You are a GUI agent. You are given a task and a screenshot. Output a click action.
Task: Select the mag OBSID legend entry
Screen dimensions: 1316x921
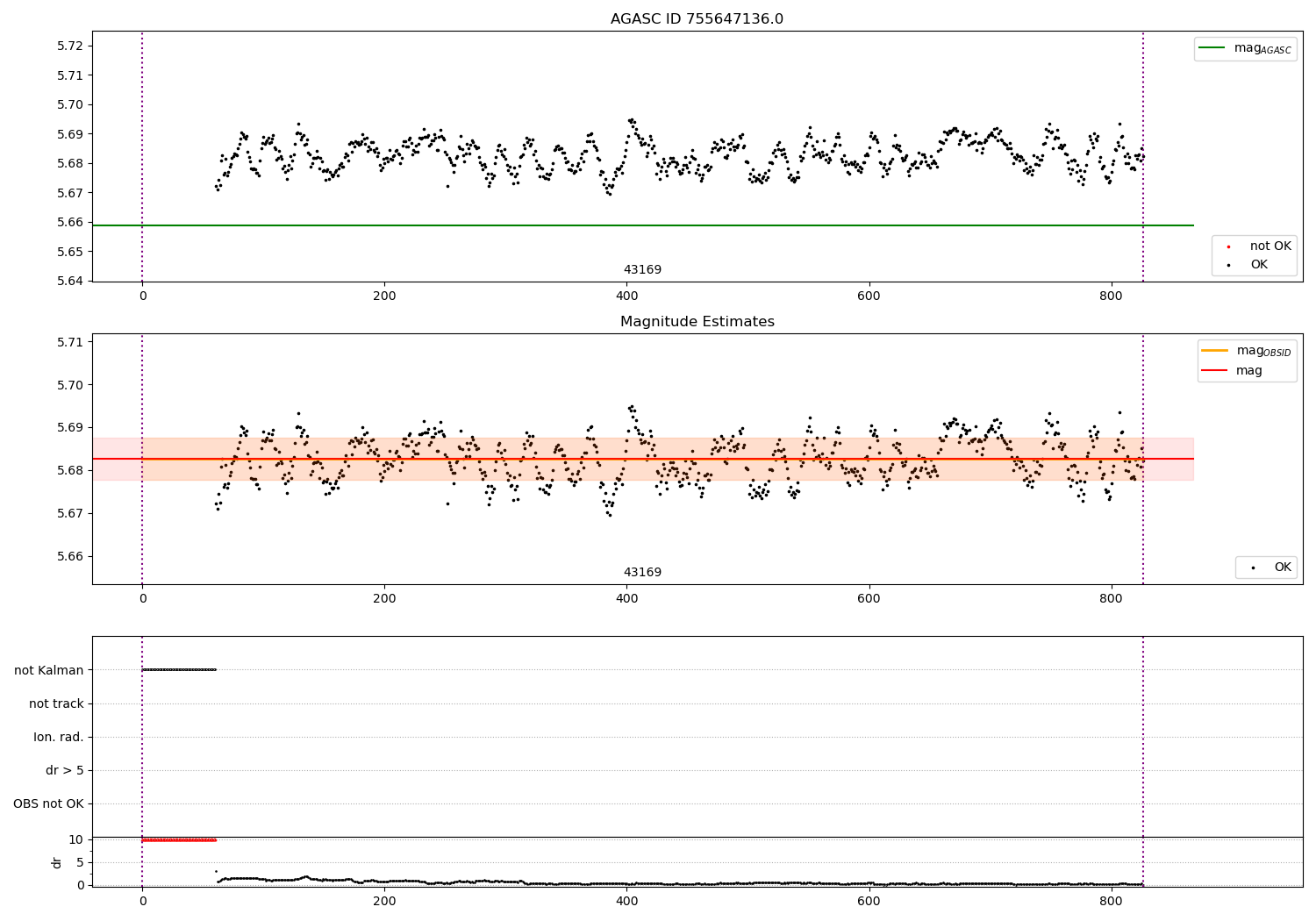pos(1247,351)
